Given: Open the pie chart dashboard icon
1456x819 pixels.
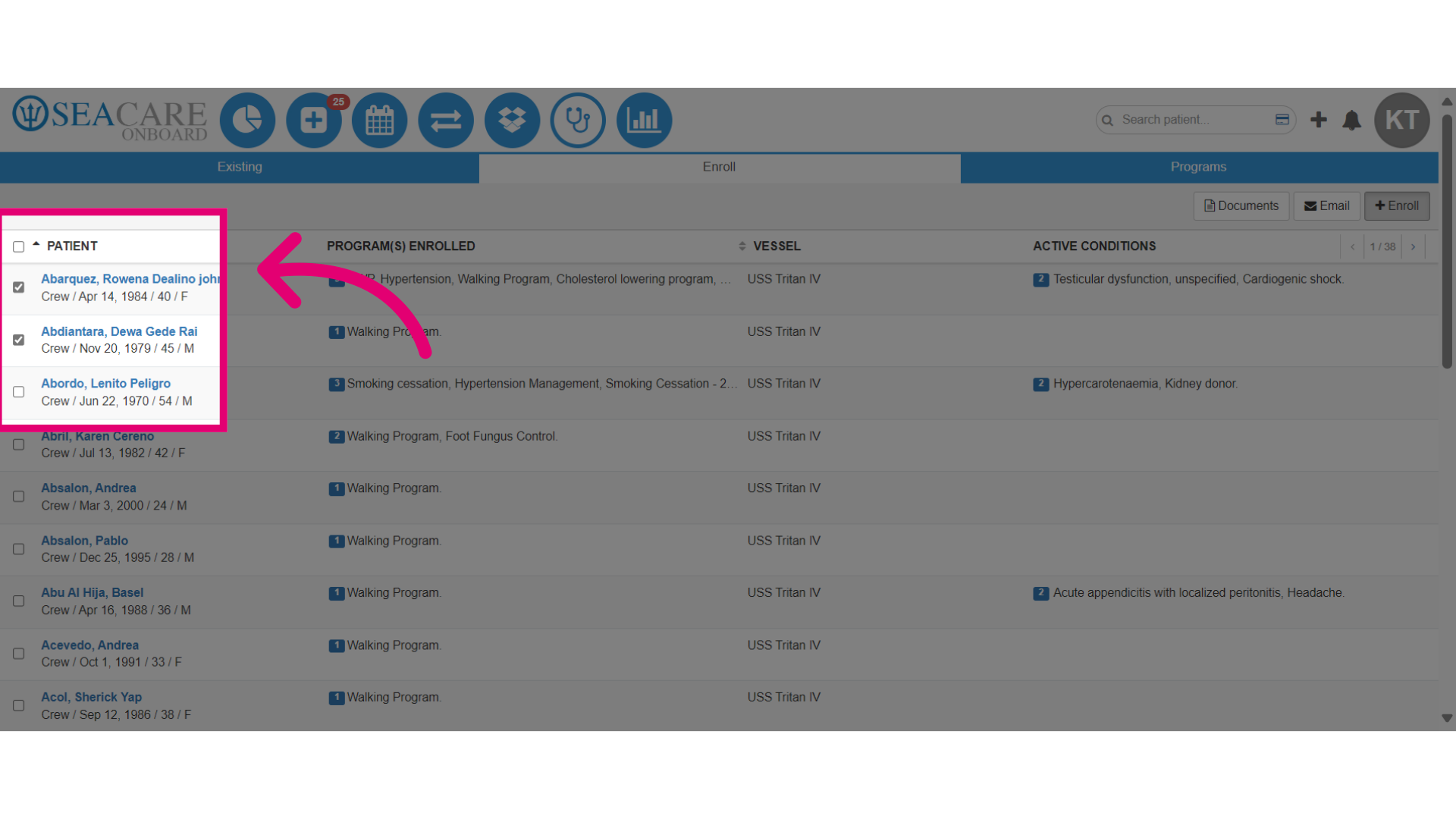Looking at the screenshot, I should (x=247, y=120).
